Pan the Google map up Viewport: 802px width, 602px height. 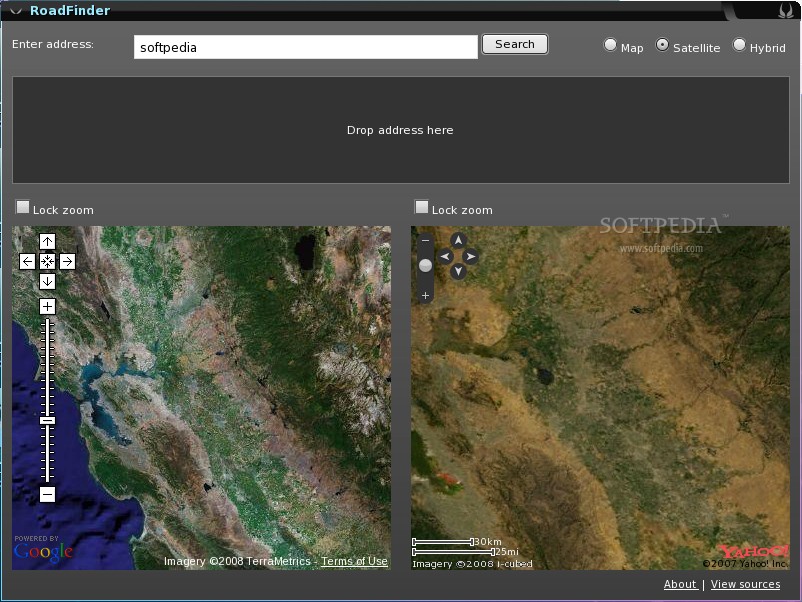pos(47,241)
